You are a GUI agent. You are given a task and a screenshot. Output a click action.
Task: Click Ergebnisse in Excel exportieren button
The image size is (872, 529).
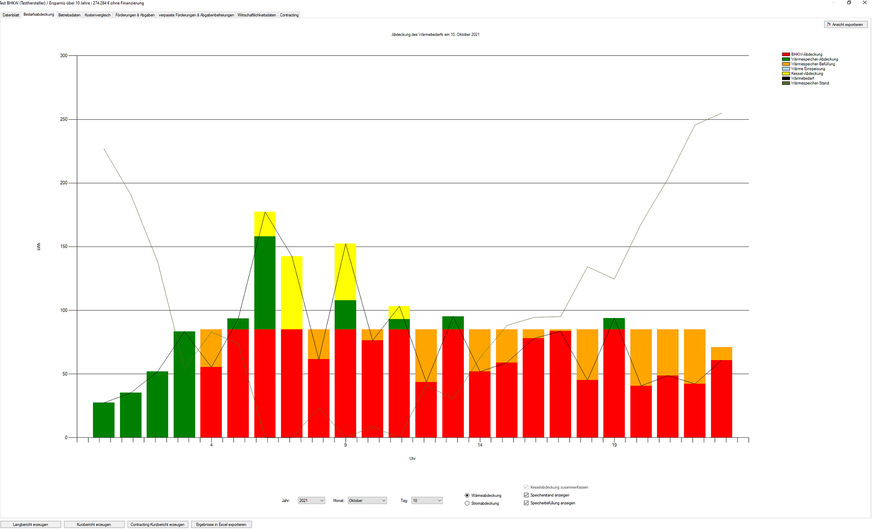[221, 524]
